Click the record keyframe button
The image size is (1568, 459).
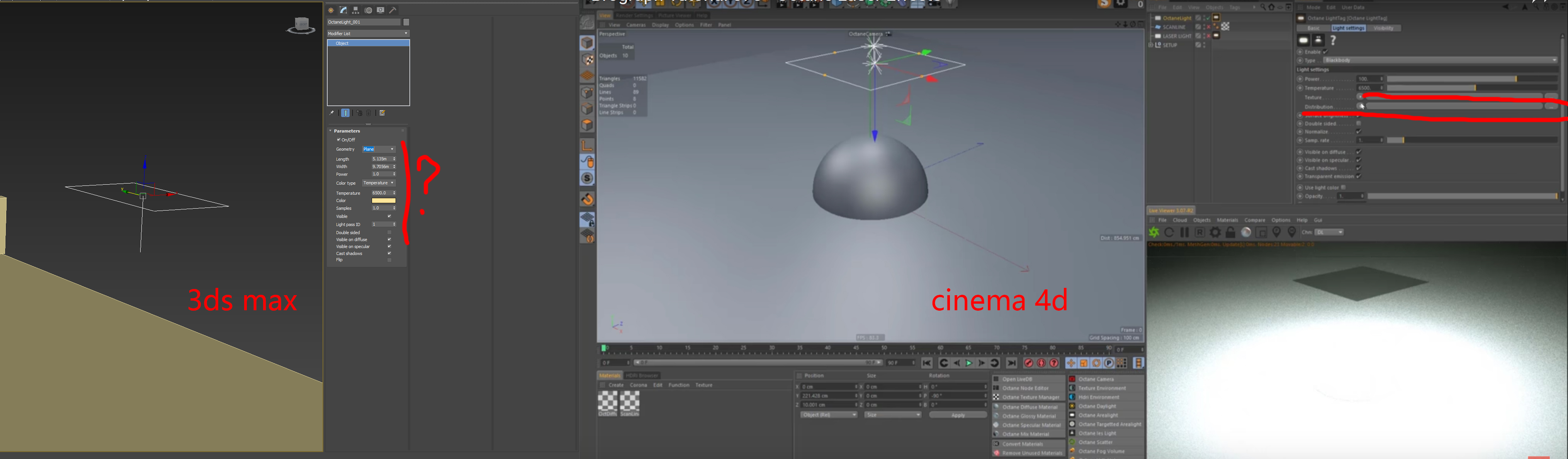pos(1029,363)
